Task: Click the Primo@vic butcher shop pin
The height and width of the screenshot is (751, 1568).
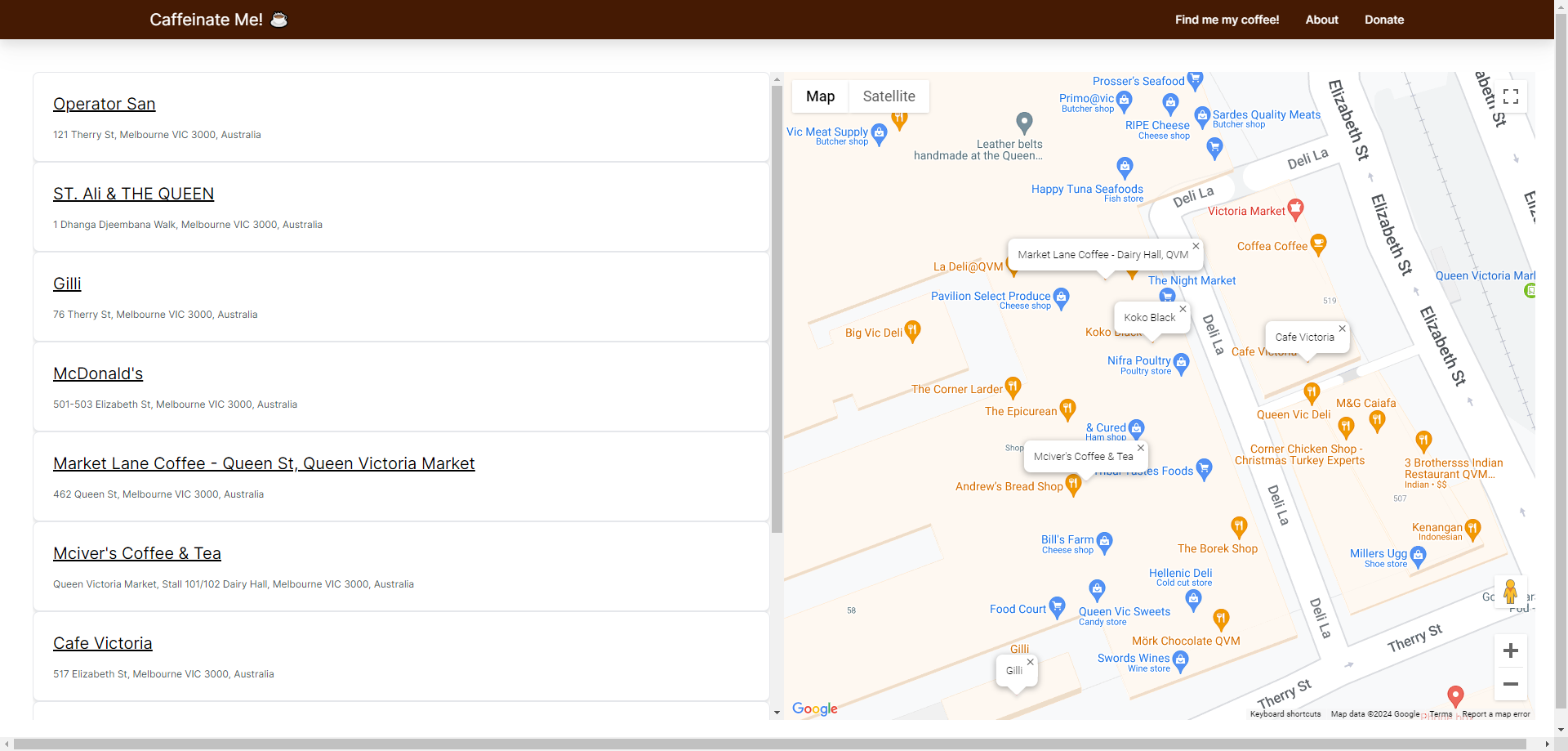Action: tap(1124, 101)
